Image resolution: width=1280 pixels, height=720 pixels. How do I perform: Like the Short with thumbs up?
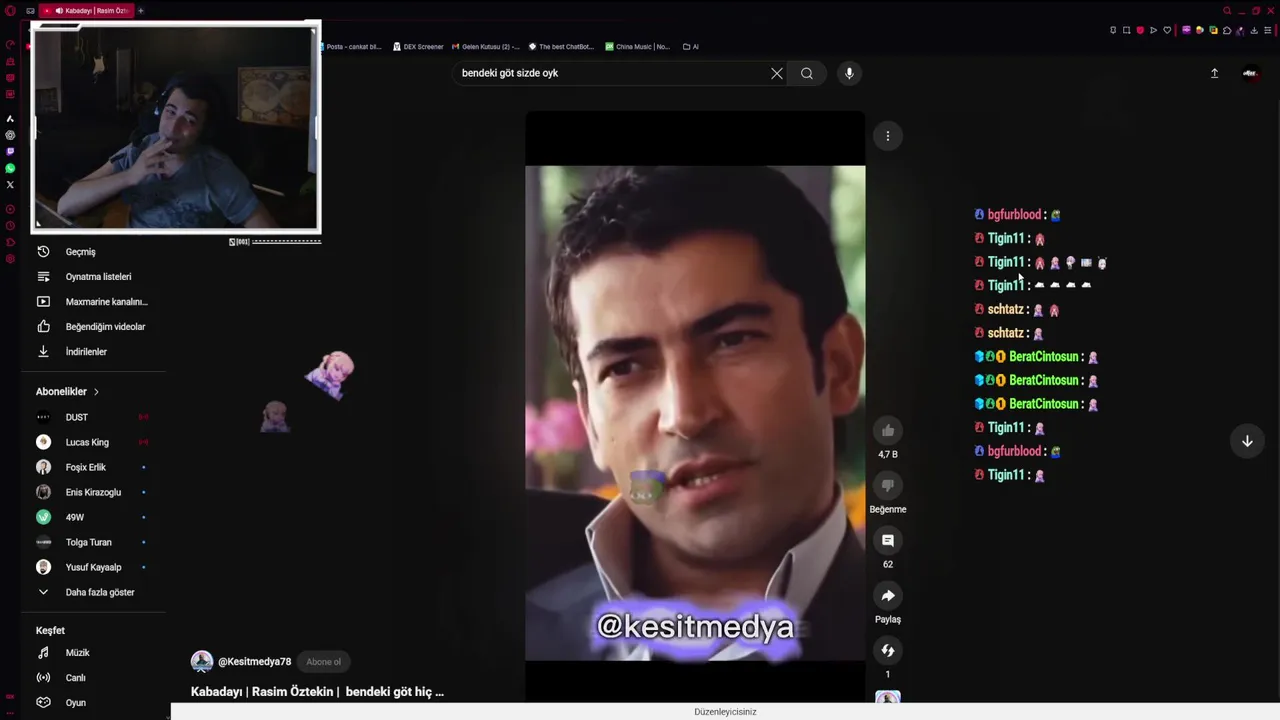pyautogui.click(x=888, y=431)
